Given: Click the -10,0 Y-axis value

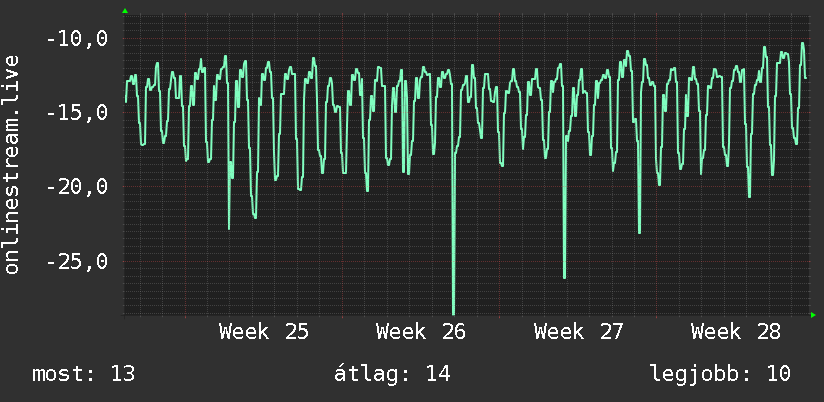Looking at the screenshot, I should coord(77,38).
